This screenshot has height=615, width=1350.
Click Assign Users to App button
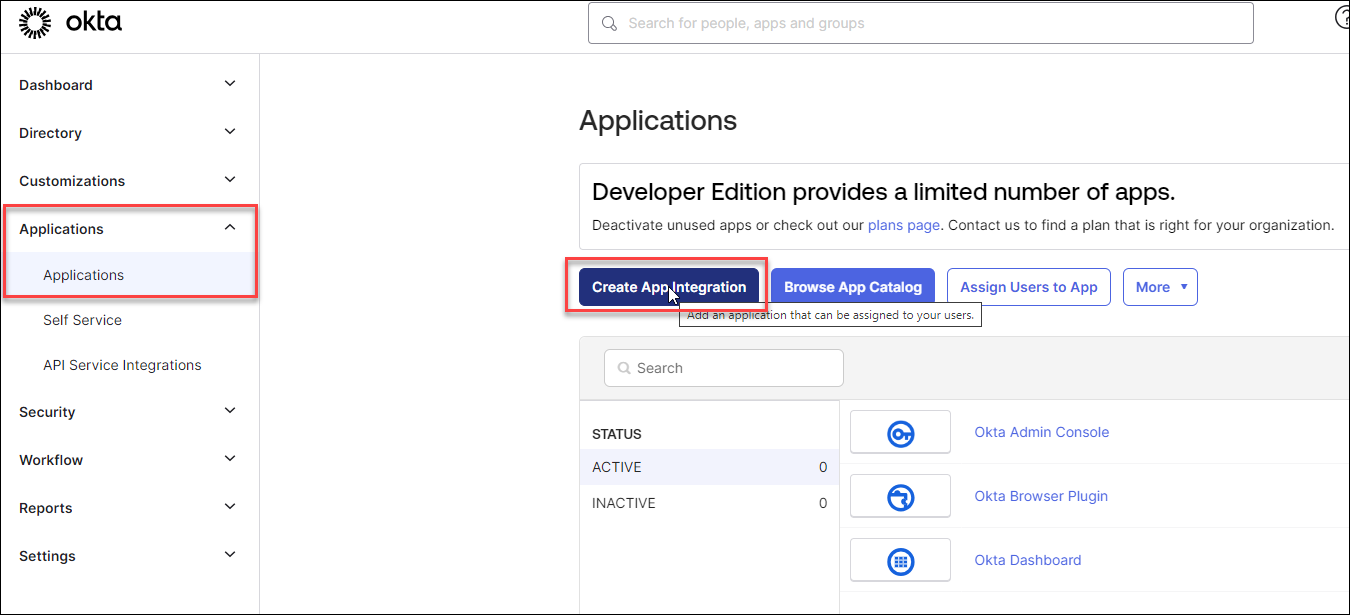1028,287
